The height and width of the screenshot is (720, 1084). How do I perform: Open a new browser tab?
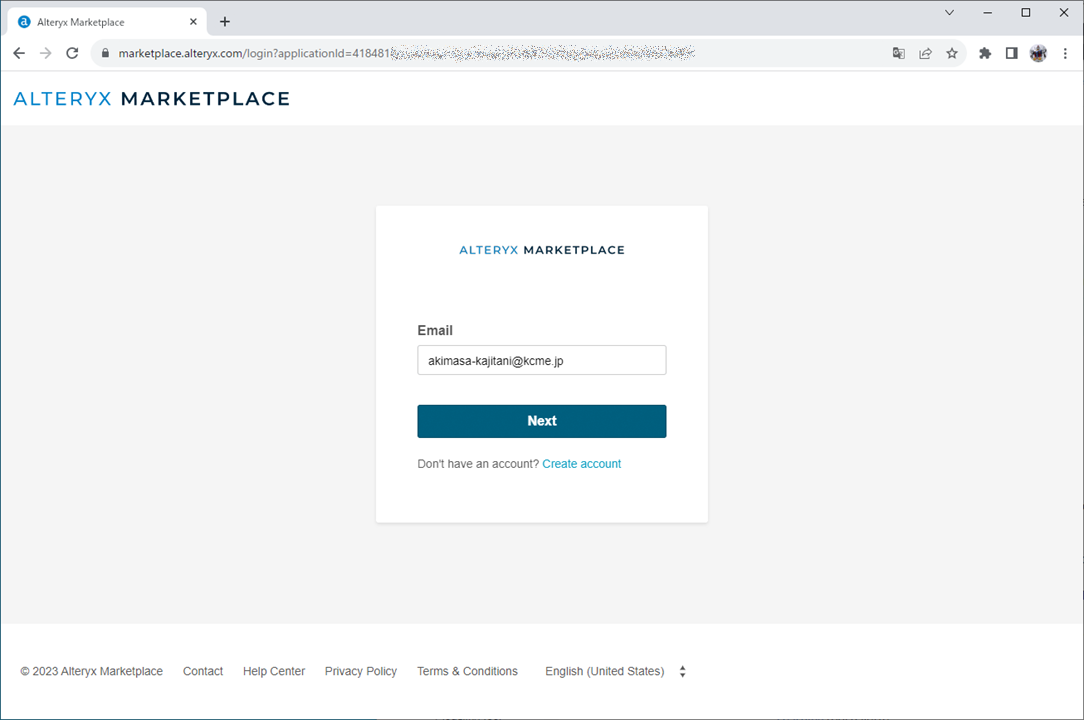[x=225, y=21]
